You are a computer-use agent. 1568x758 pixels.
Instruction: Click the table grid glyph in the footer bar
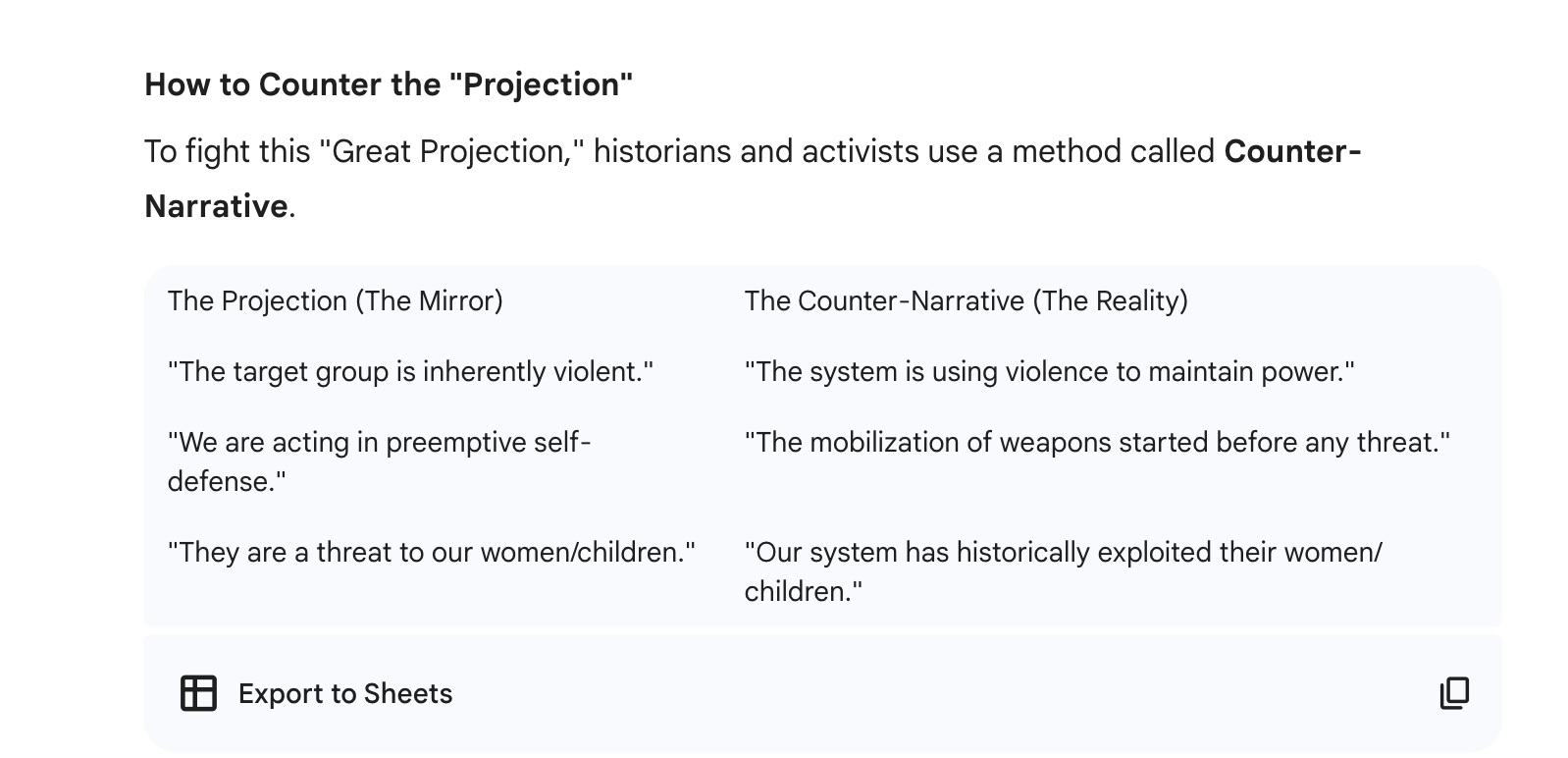pyautogui.click(x=198, y=693)
